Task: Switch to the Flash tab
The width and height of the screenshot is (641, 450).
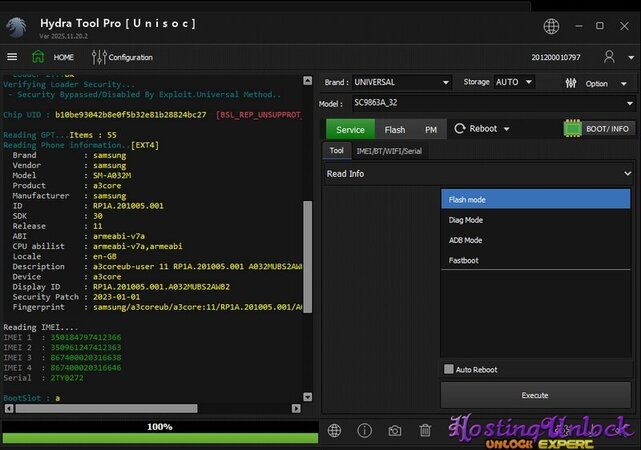Action: 395,129
